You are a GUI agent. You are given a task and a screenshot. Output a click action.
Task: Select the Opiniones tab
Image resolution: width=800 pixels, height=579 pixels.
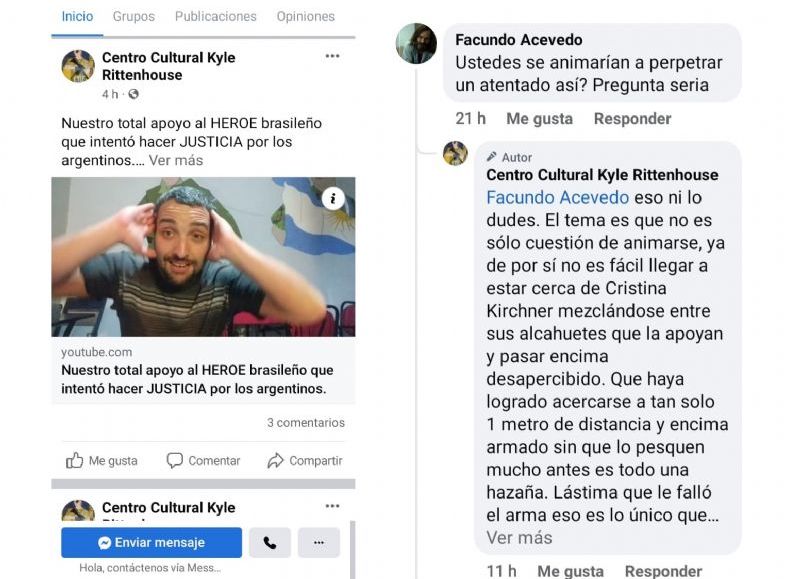306,16
